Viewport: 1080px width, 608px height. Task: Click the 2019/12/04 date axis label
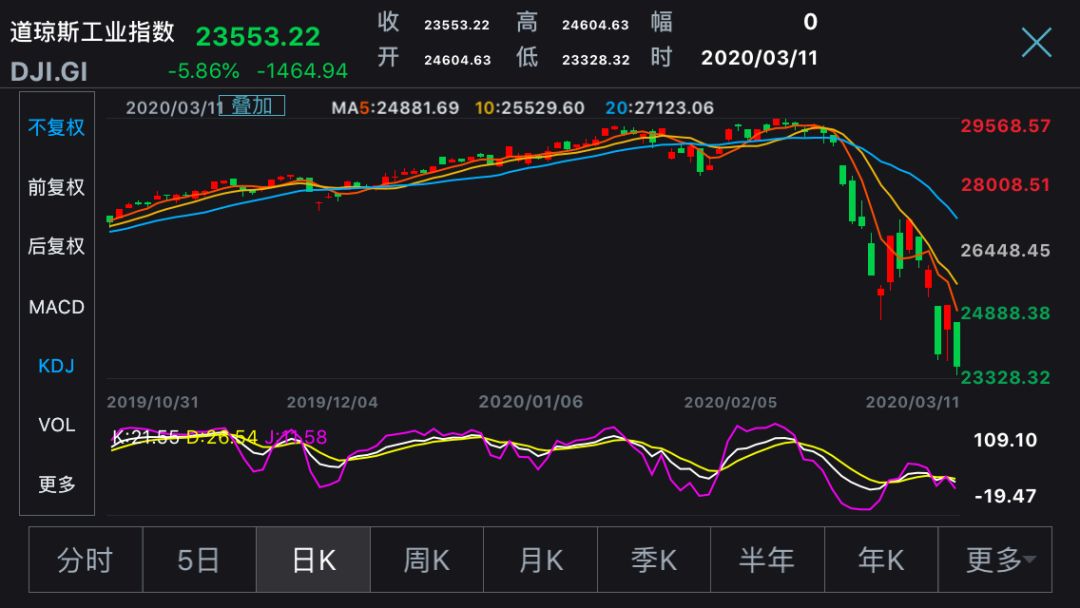tap(333, 402)
